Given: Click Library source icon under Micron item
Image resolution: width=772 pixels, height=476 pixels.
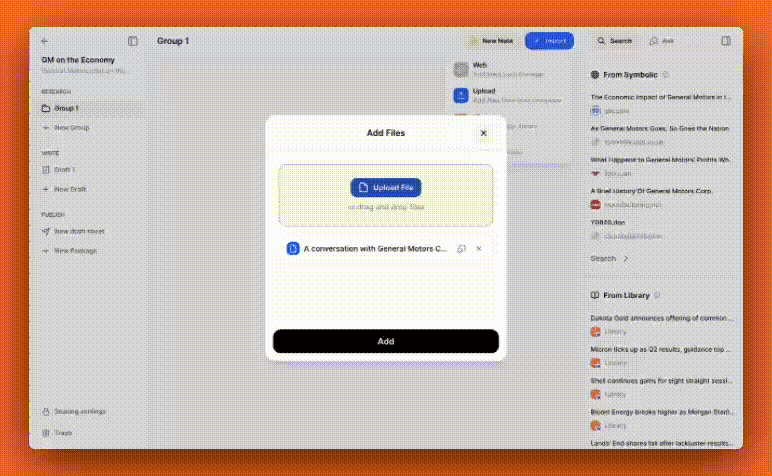Looking at the screenshot, I should coord(595,363).
